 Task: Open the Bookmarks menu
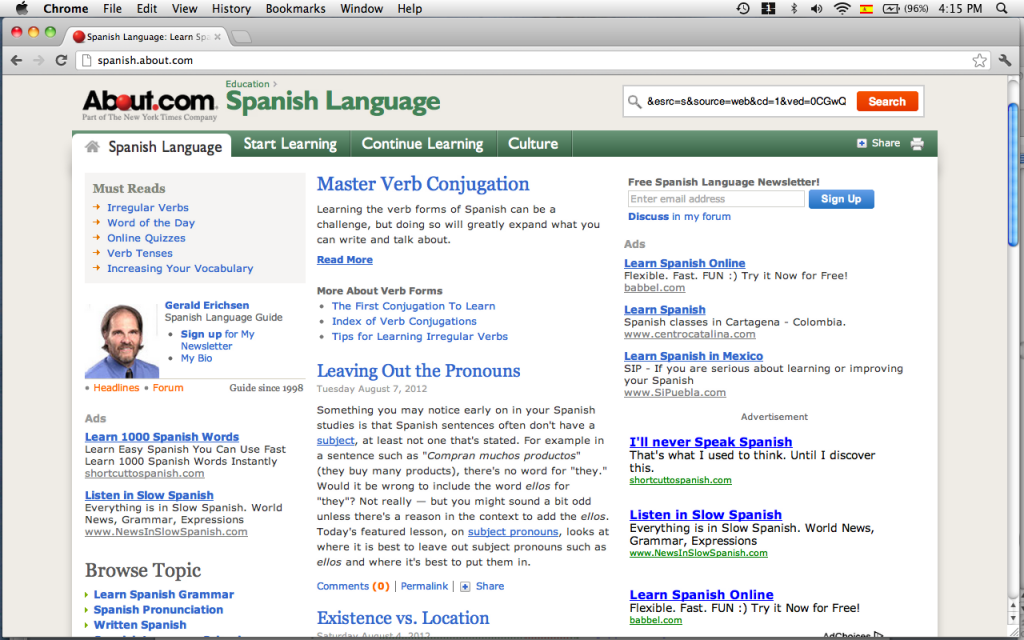click(x=296, y=8)
